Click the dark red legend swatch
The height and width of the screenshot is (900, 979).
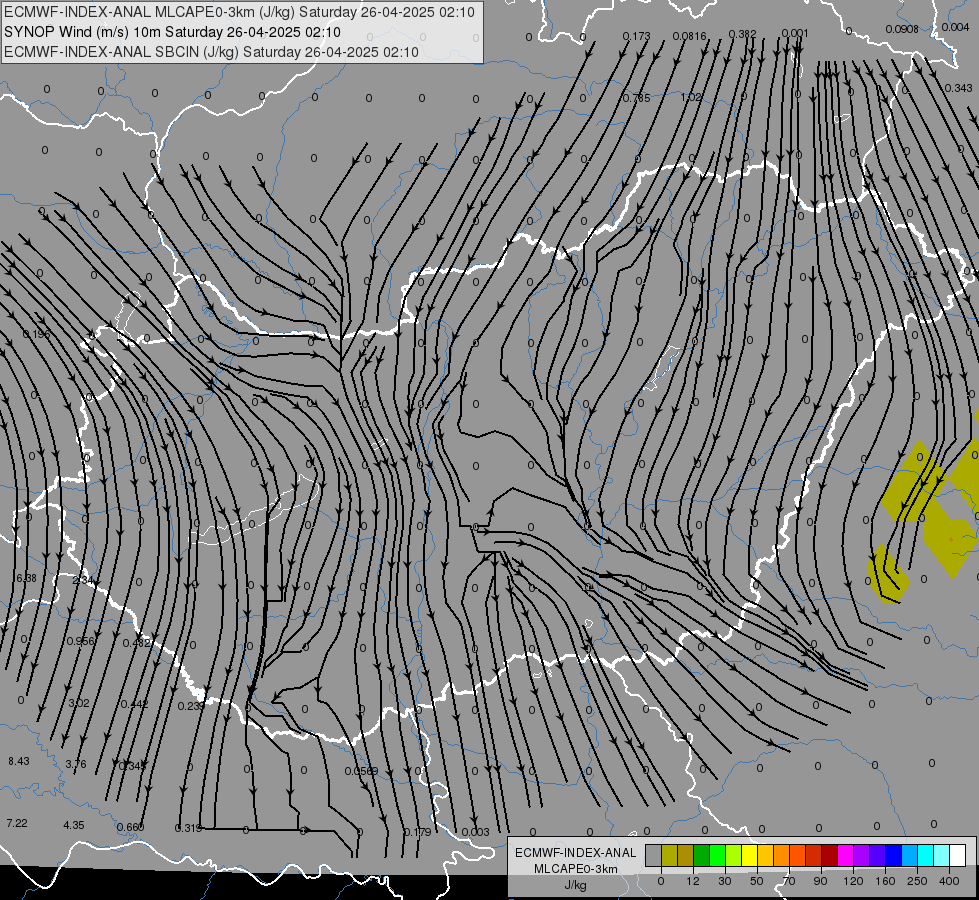point(830,855)
